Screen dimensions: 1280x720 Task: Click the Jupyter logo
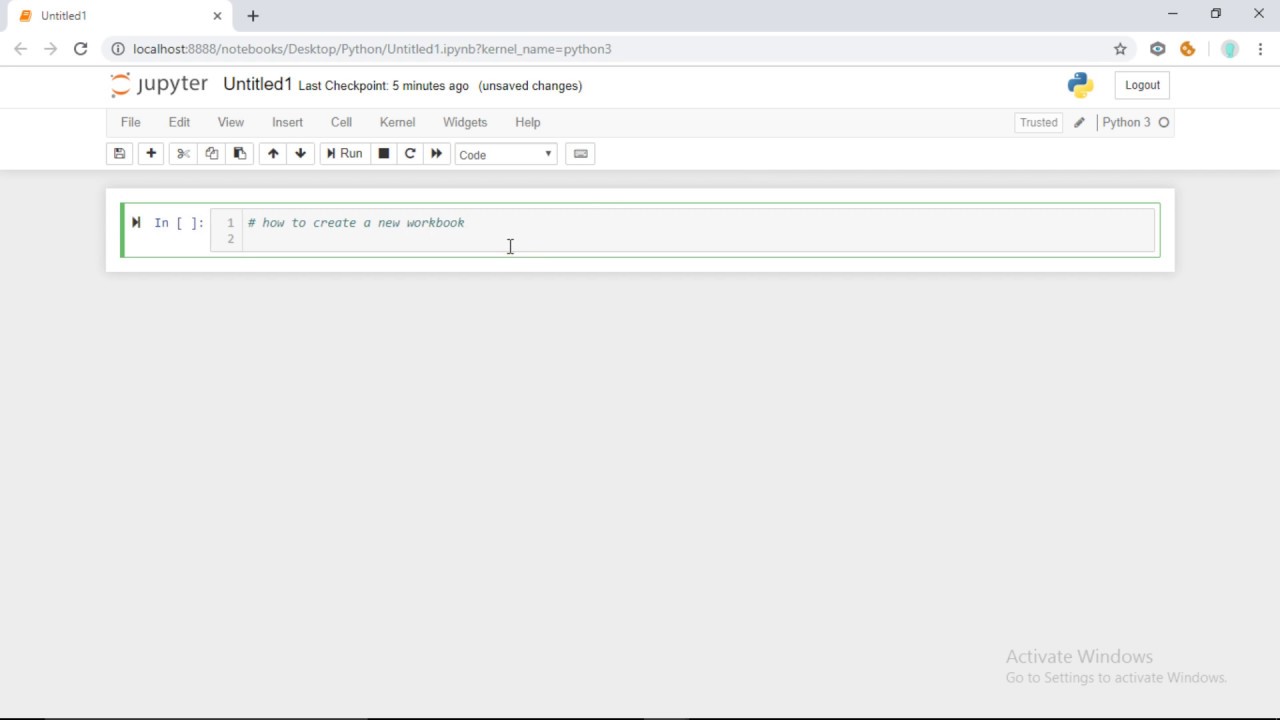[159, 85]
